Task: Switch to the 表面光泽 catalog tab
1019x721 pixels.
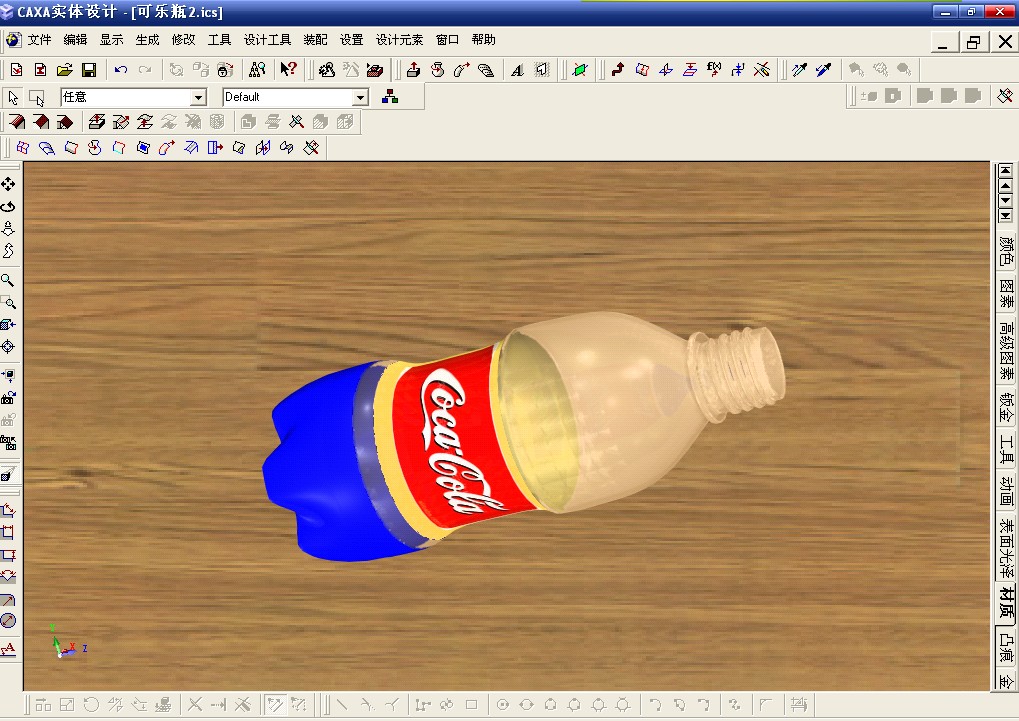Action: pos(1006,548)
